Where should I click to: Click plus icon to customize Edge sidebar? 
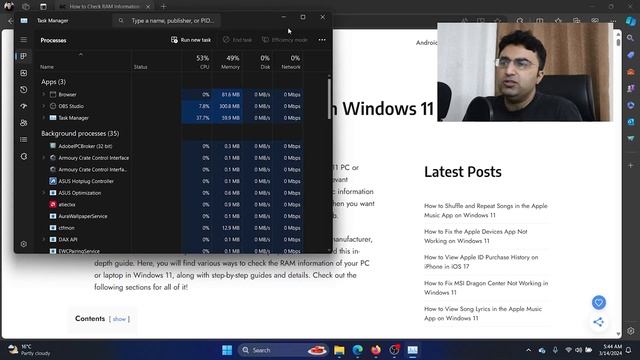(631, 165)
